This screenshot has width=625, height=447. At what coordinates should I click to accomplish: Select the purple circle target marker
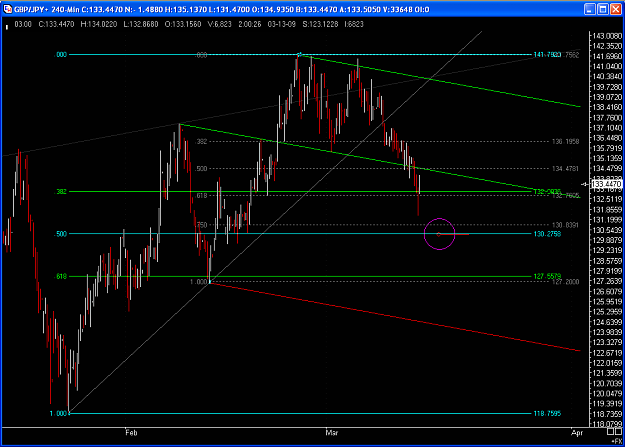[439, 234]
